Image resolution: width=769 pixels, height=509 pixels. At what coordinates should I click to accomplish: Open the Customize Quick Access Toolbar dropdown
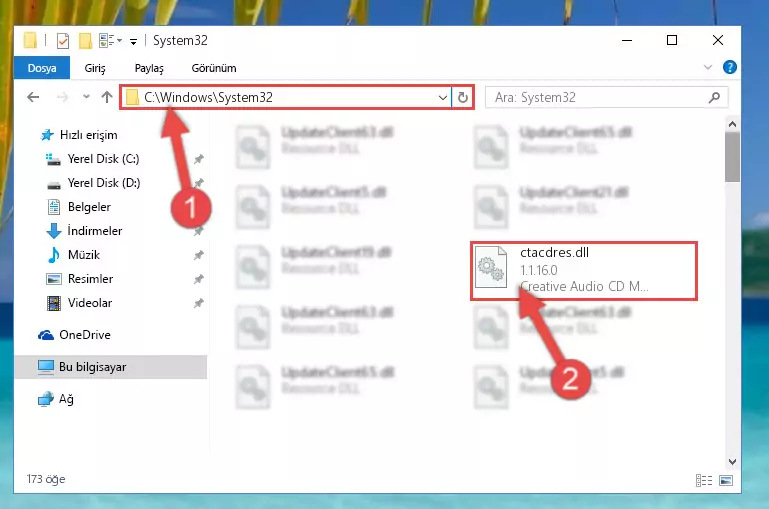click(133, 42)
